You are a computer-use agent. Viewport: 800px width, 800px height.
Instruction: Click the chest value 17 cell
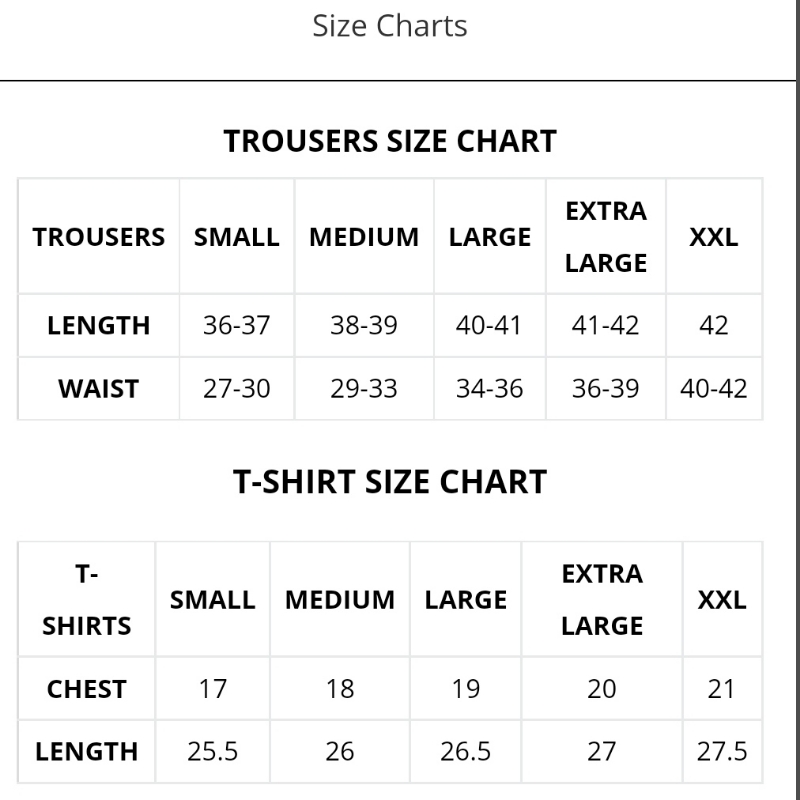coord(213,689)
